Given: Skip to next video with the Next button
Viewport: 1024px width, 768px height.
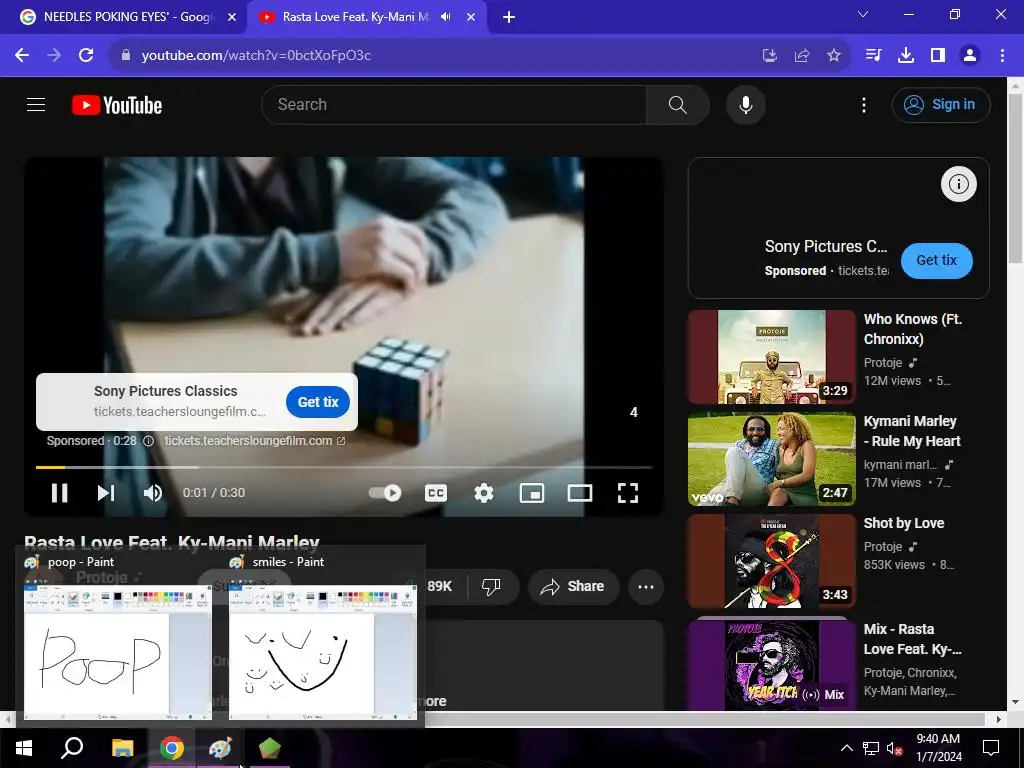Looking at the screenshot, I should coord(106,493).
